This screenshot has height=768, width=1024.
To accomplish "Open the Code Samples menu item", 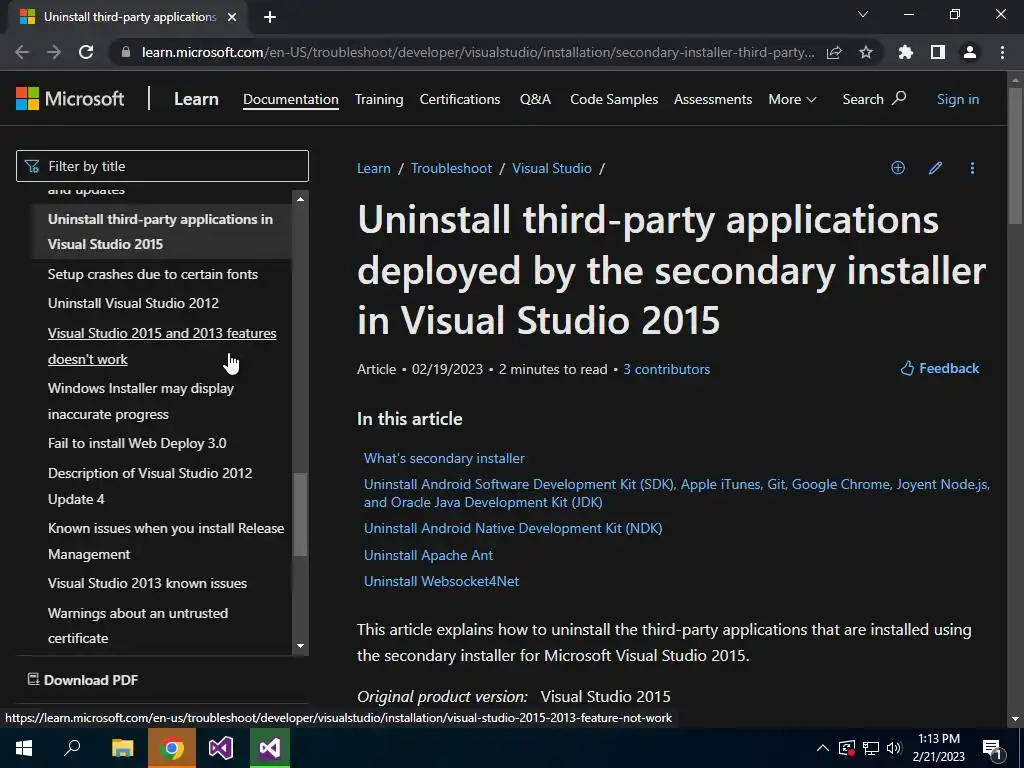I will click(x=614, y=99).
